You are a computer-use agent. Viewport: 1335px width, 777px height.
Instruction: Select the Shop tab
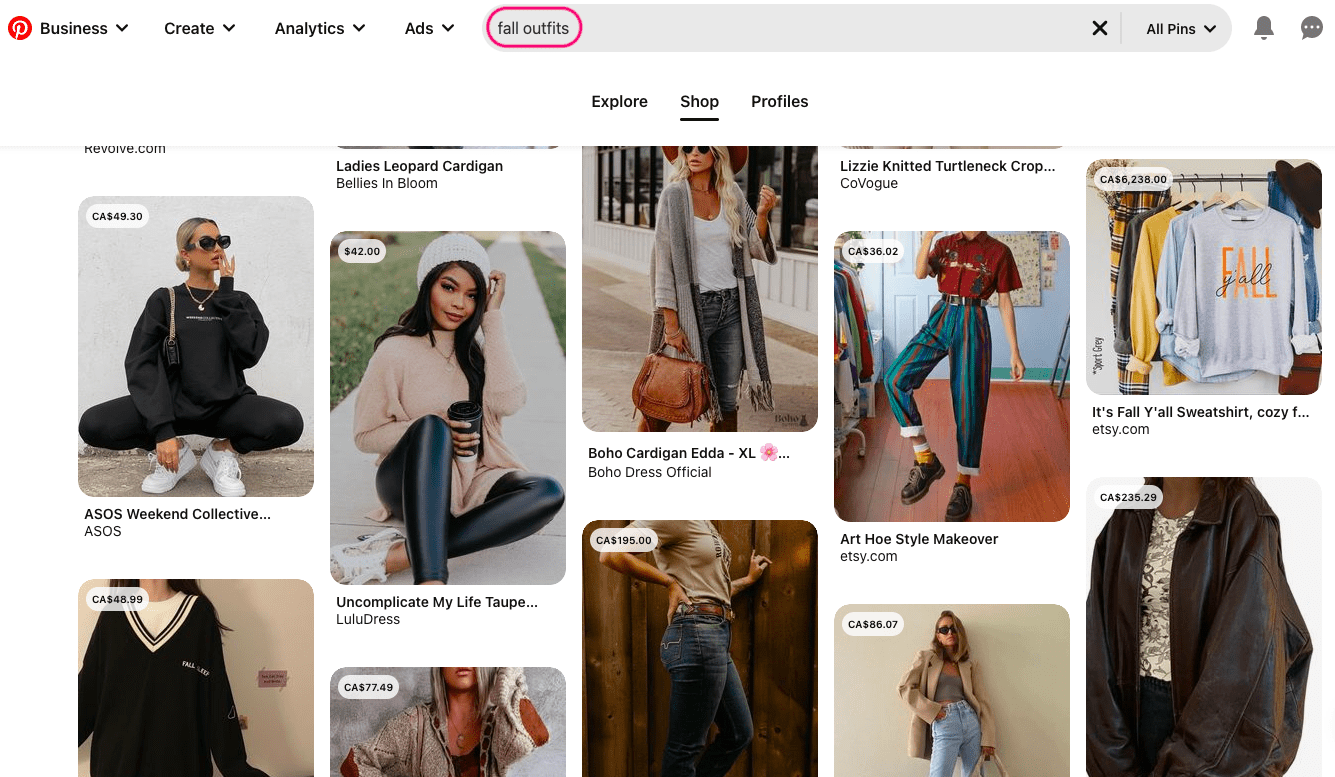click(x=699, y=101)
